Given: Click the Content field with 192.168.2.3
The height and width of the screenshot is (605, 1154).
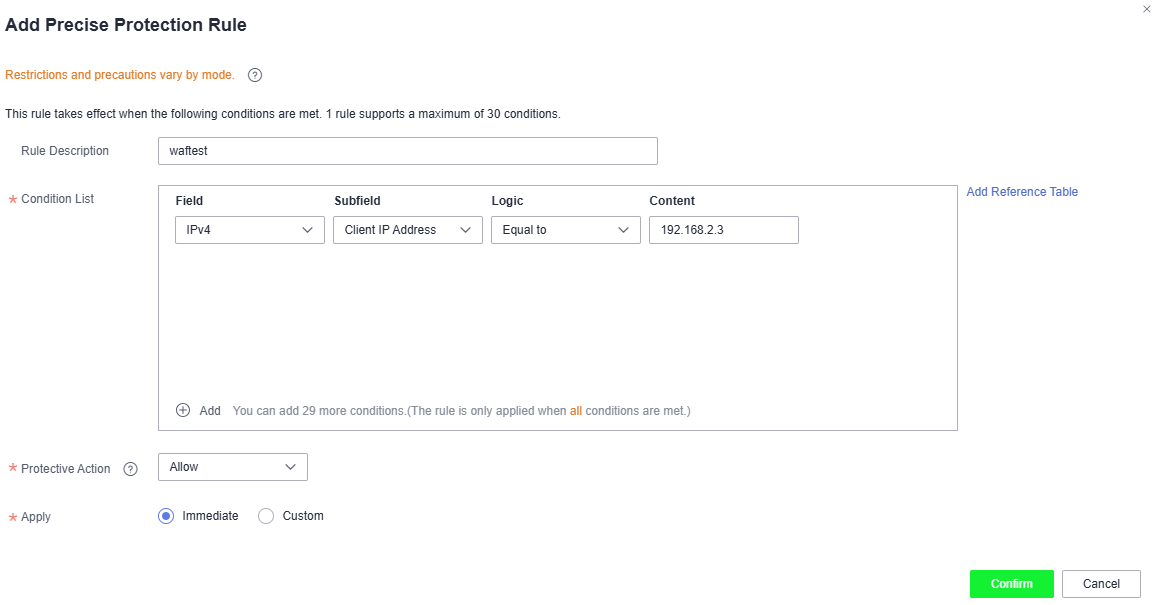Looking at the screenshot, I should 723,230.
